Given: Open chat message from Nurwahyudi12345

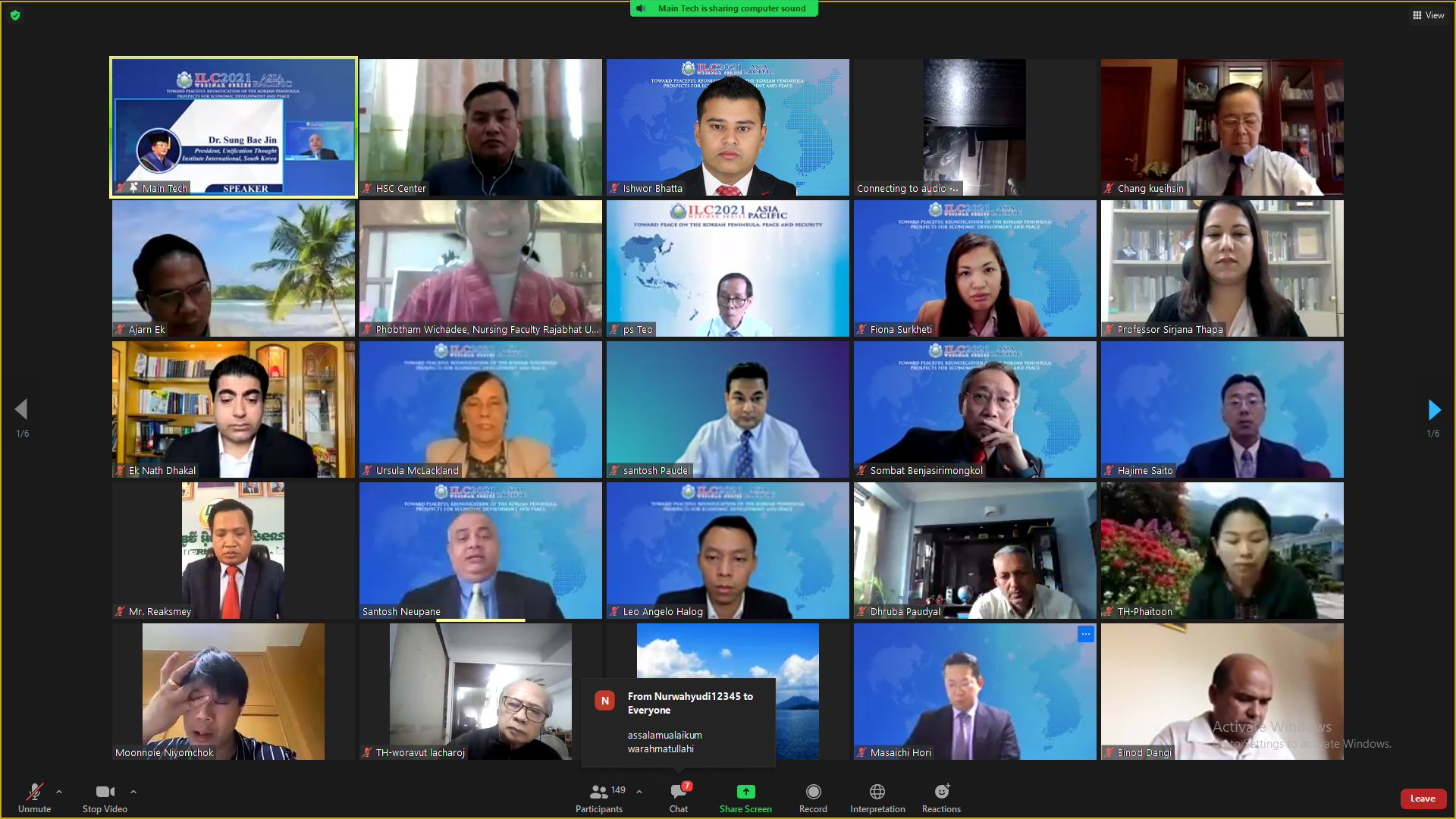Looking at the screenshot, I should pyautogui.click(x=679, y=722).
